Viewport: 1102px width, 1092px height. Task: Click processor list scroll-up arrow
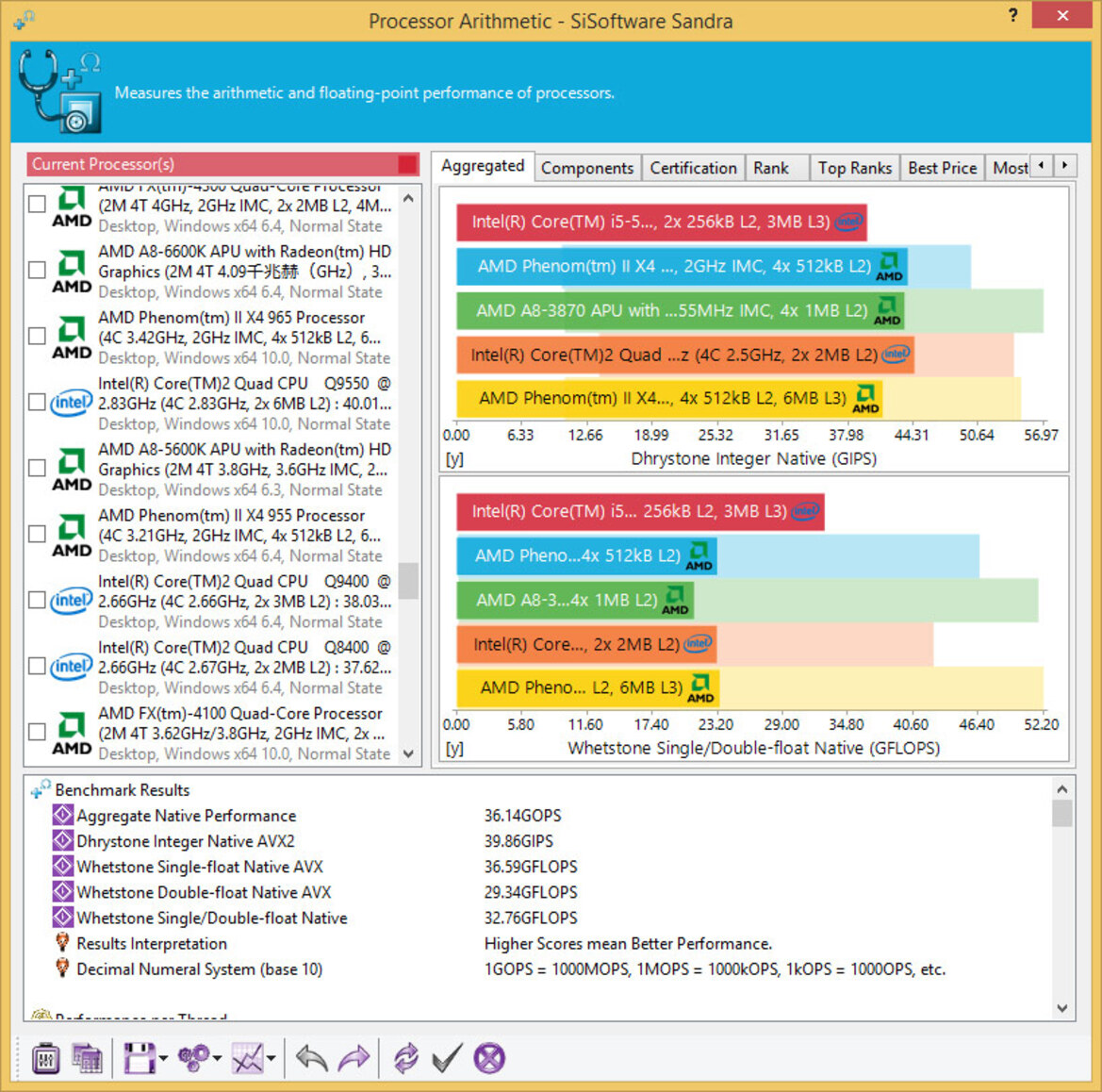pyautogui.click(x=408, y=199)
